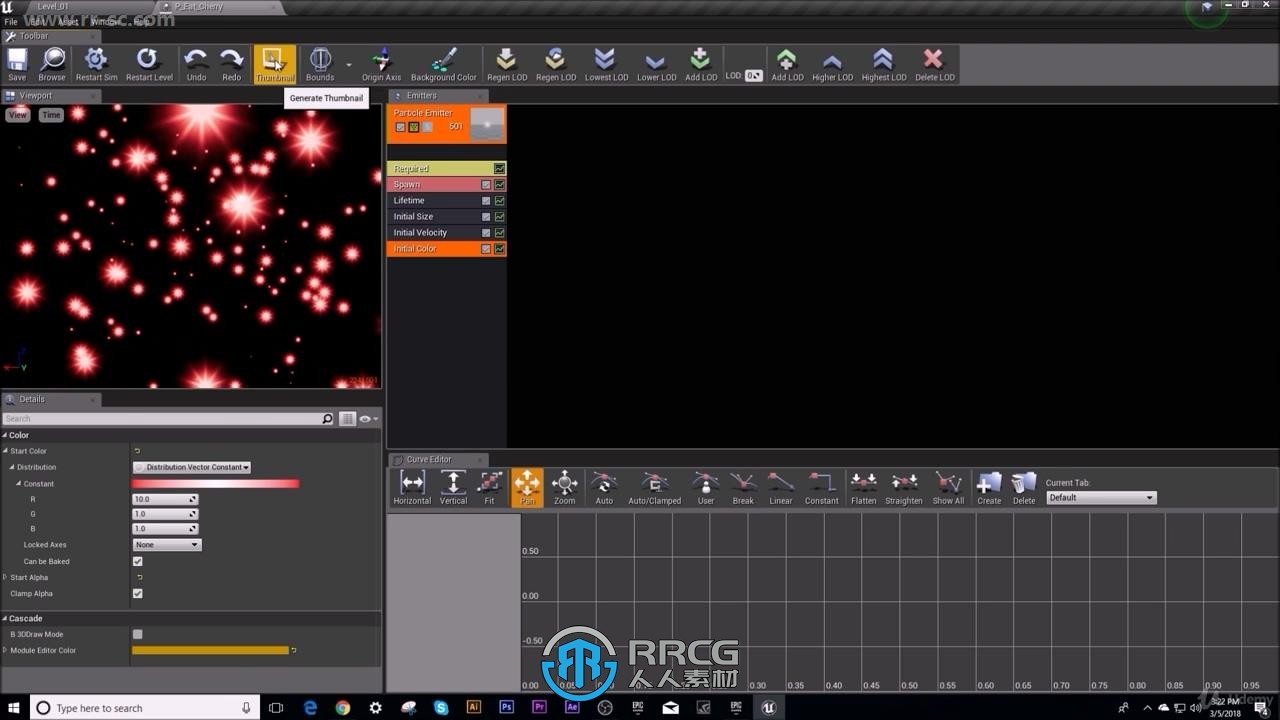
Task: Toggle the Can be Baked checkbox
Action: [x=138, y=561]
